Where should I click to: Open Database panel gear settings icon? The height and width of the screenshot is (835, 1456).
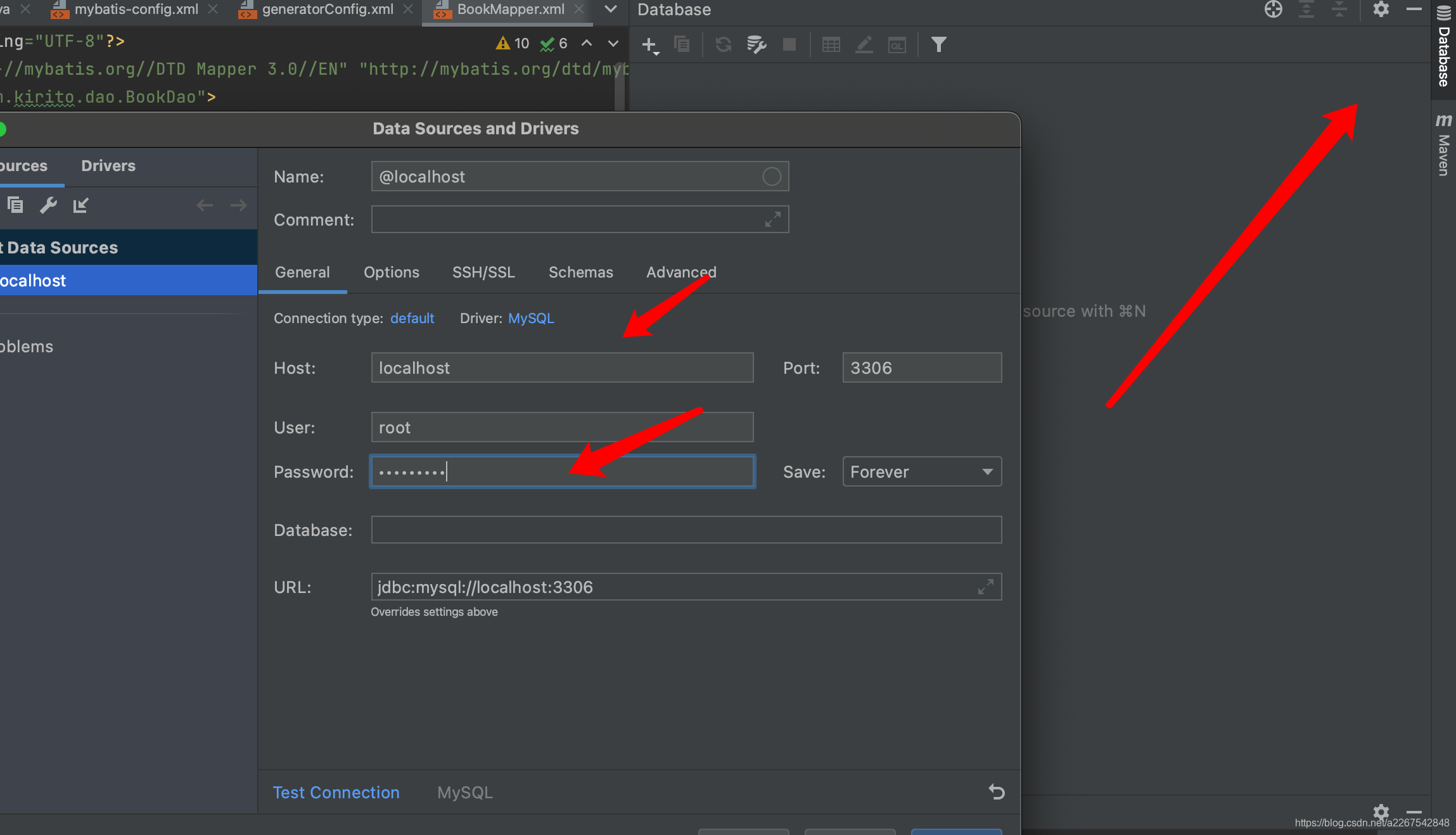coord(1381,10)
